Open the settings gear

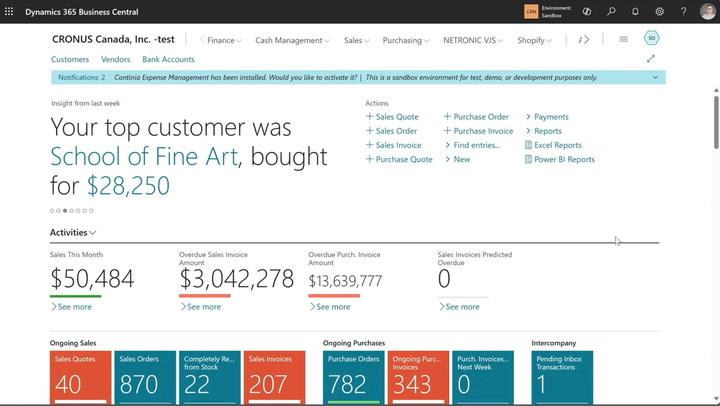click(x=659, y=11)
